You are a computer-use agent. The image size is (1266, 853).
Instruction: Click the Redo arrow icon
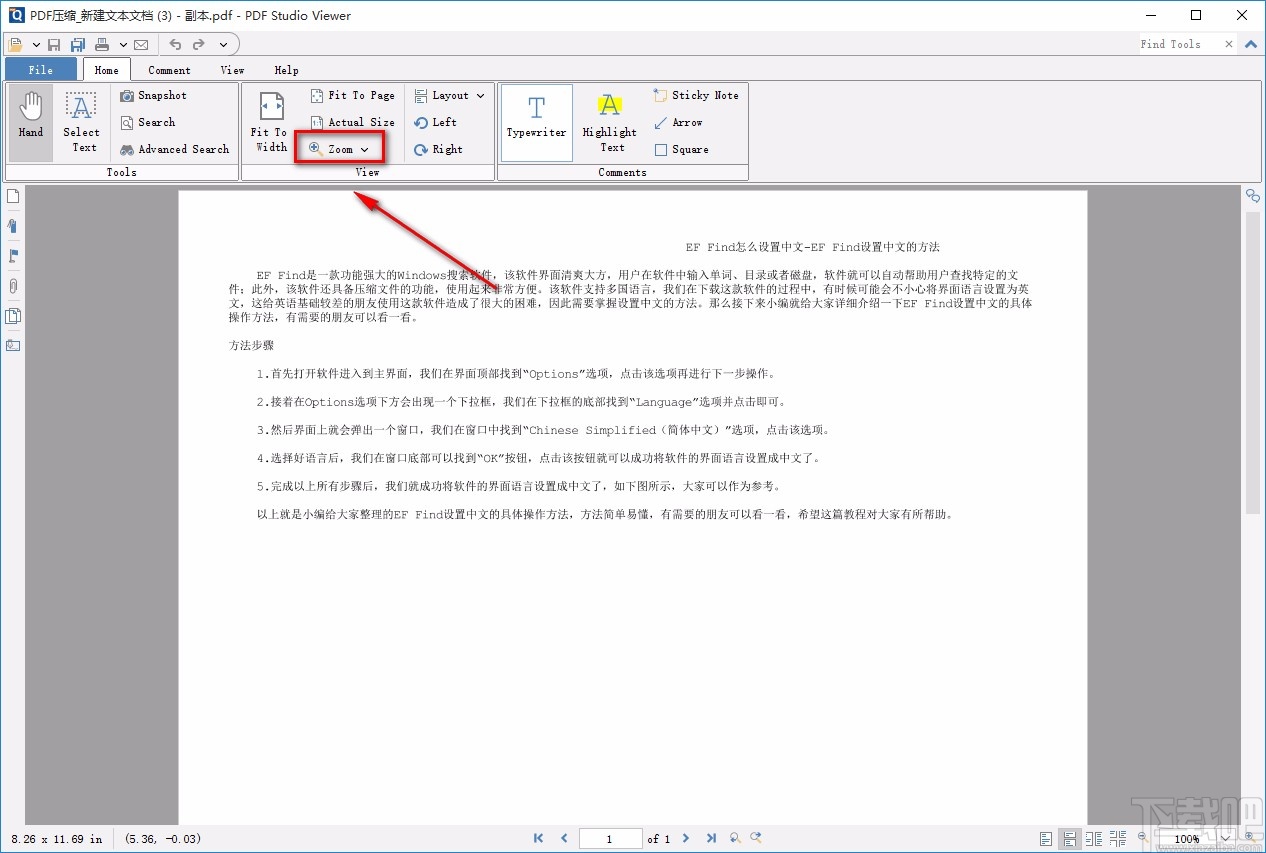(x=199, y=44)
